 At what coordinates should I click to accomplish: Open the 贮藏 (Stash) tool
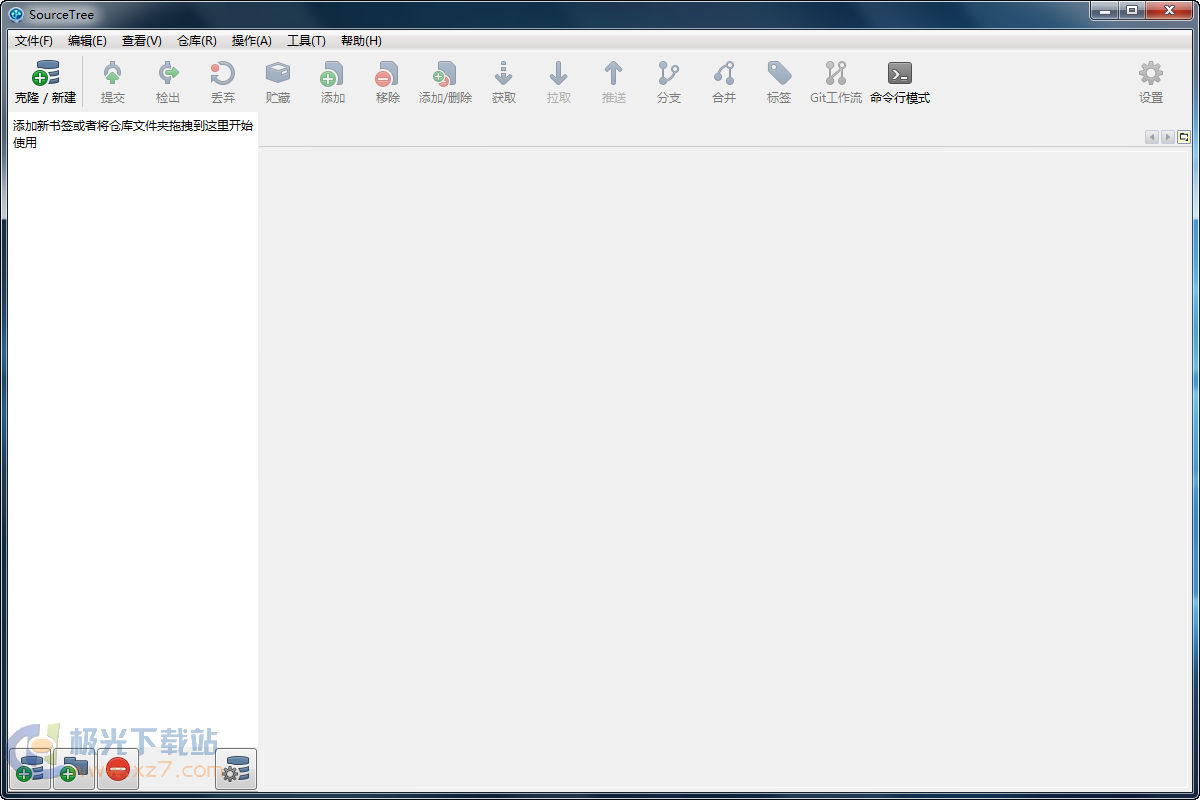coord(277,80)
